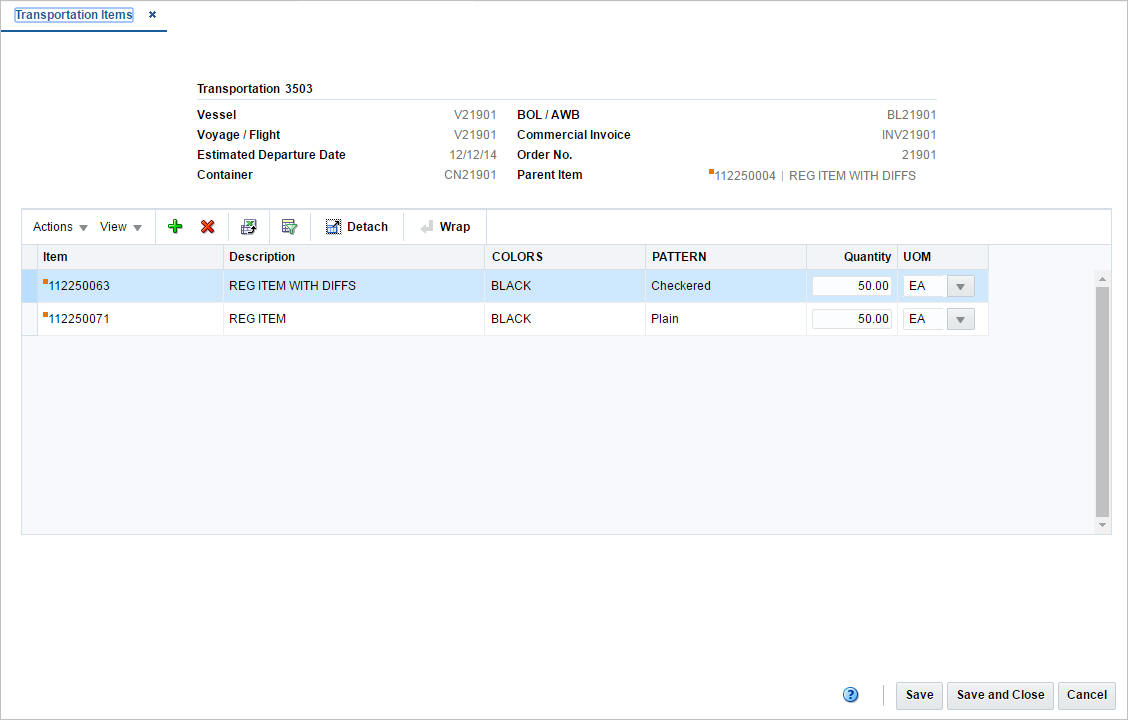The height and width of the screenshot is (720, 1128).
Task: Click the vertical scrollbar thumb
Action: tap(1102, 401)
